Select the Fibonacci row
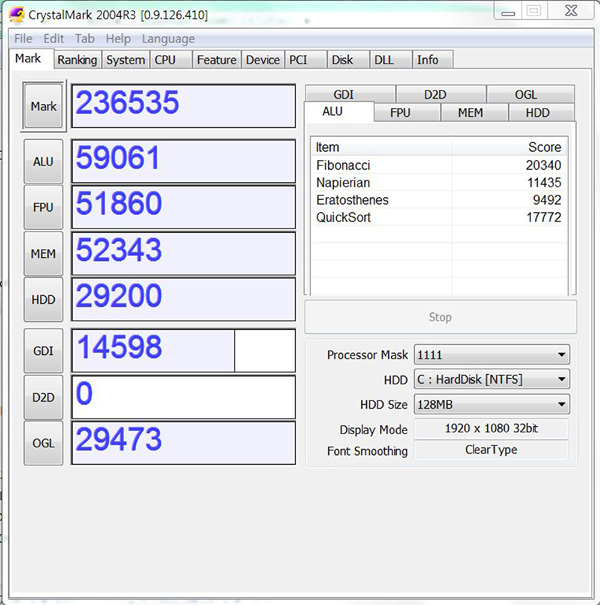Viewport: 600px width, 605px height. click(439, 165)
